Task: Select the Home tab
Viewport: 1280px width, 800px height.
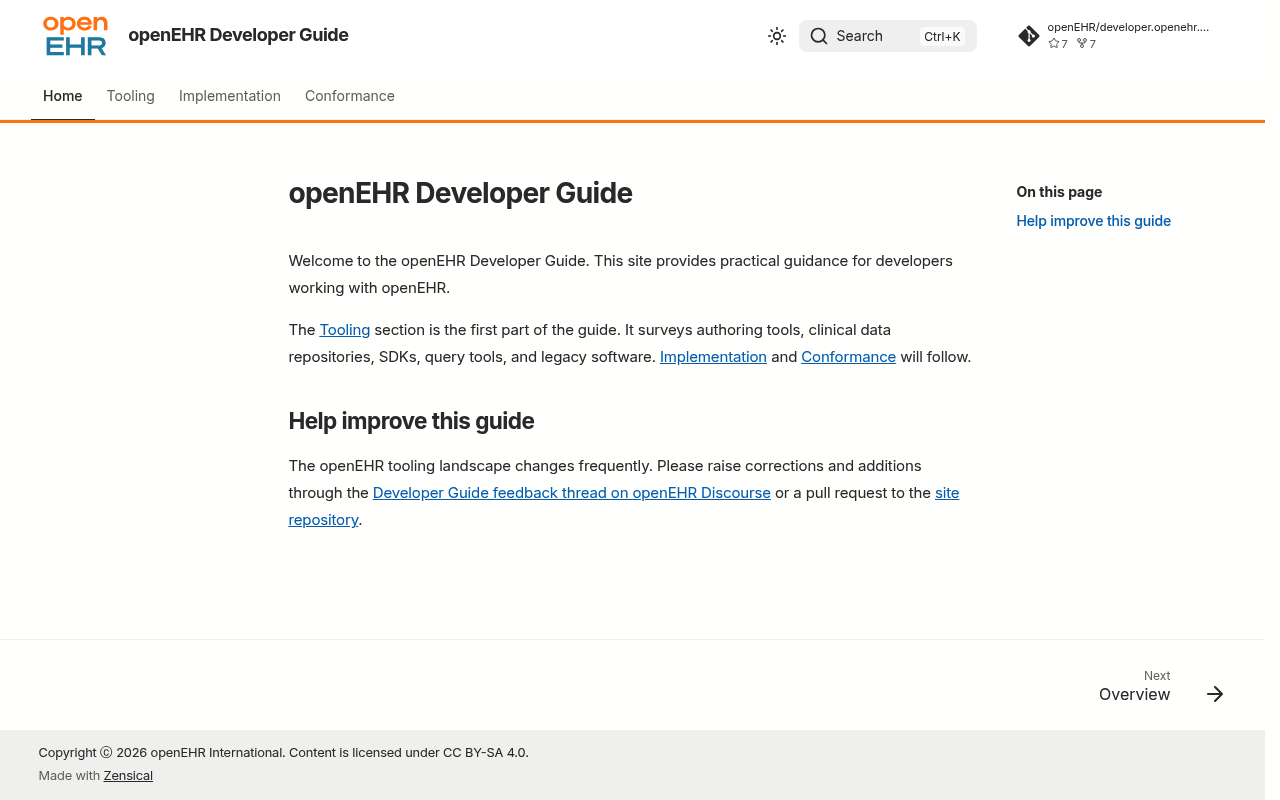Action: click(x=63, y=96)
